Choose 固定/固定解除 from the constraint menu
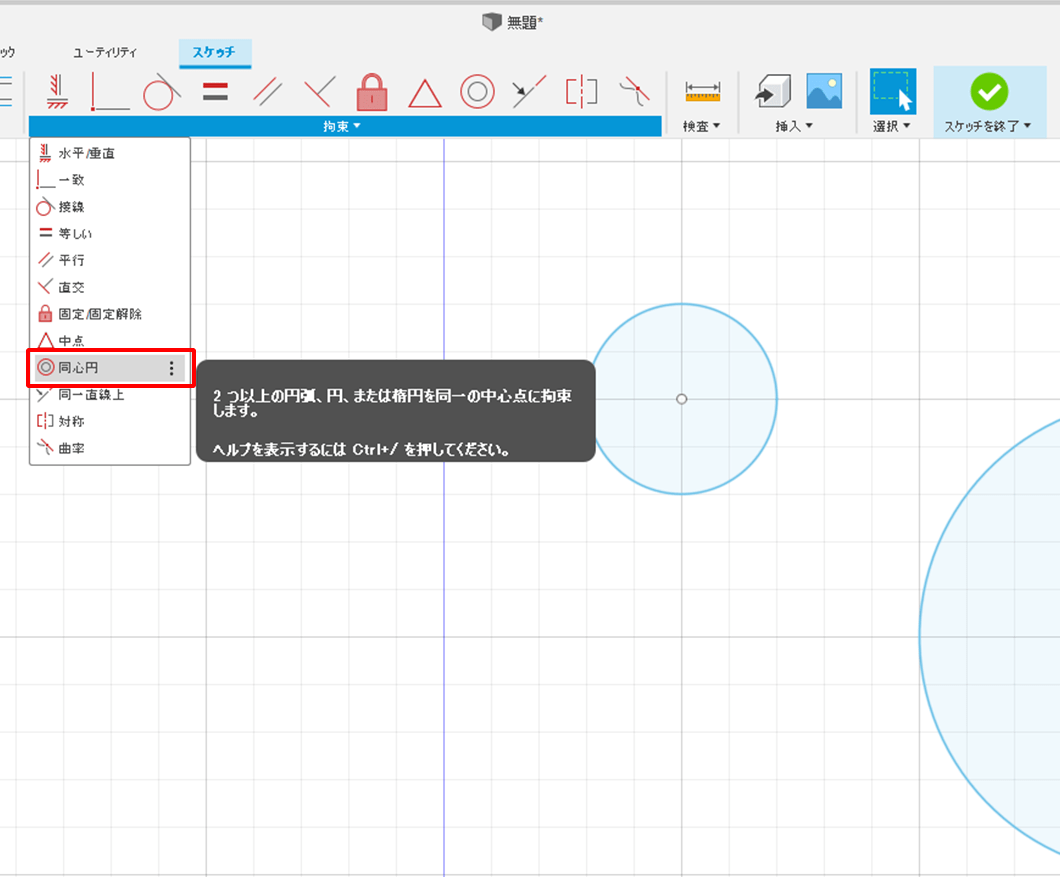The width and height of the screenshot is (1060, 877). [x=110, y=314]
